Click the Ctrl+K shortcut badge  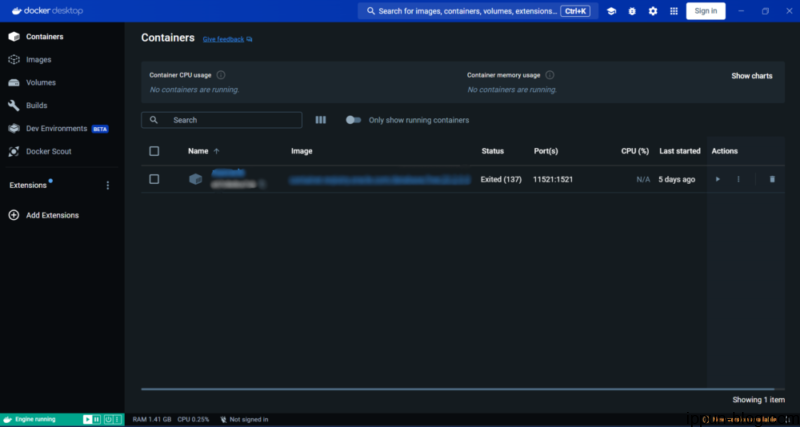(575, 11)
